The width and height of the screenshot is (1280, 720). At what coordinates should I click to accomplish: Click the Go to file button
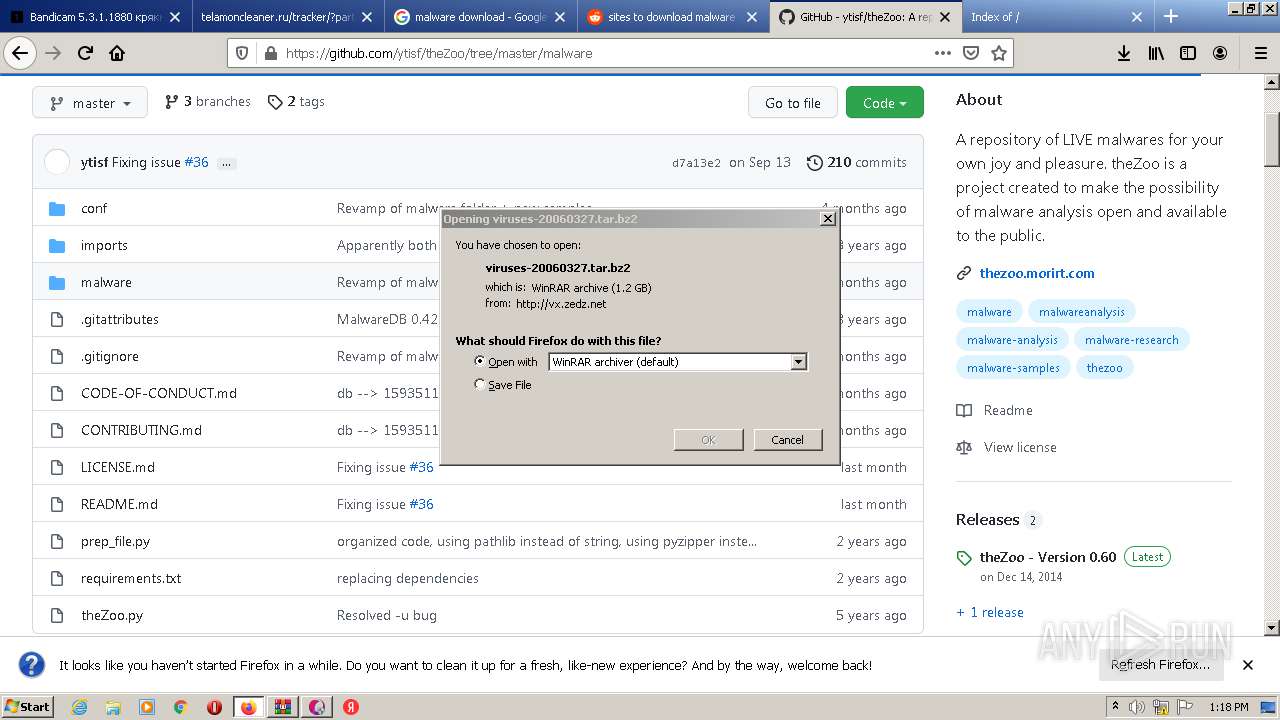(793, 103)
